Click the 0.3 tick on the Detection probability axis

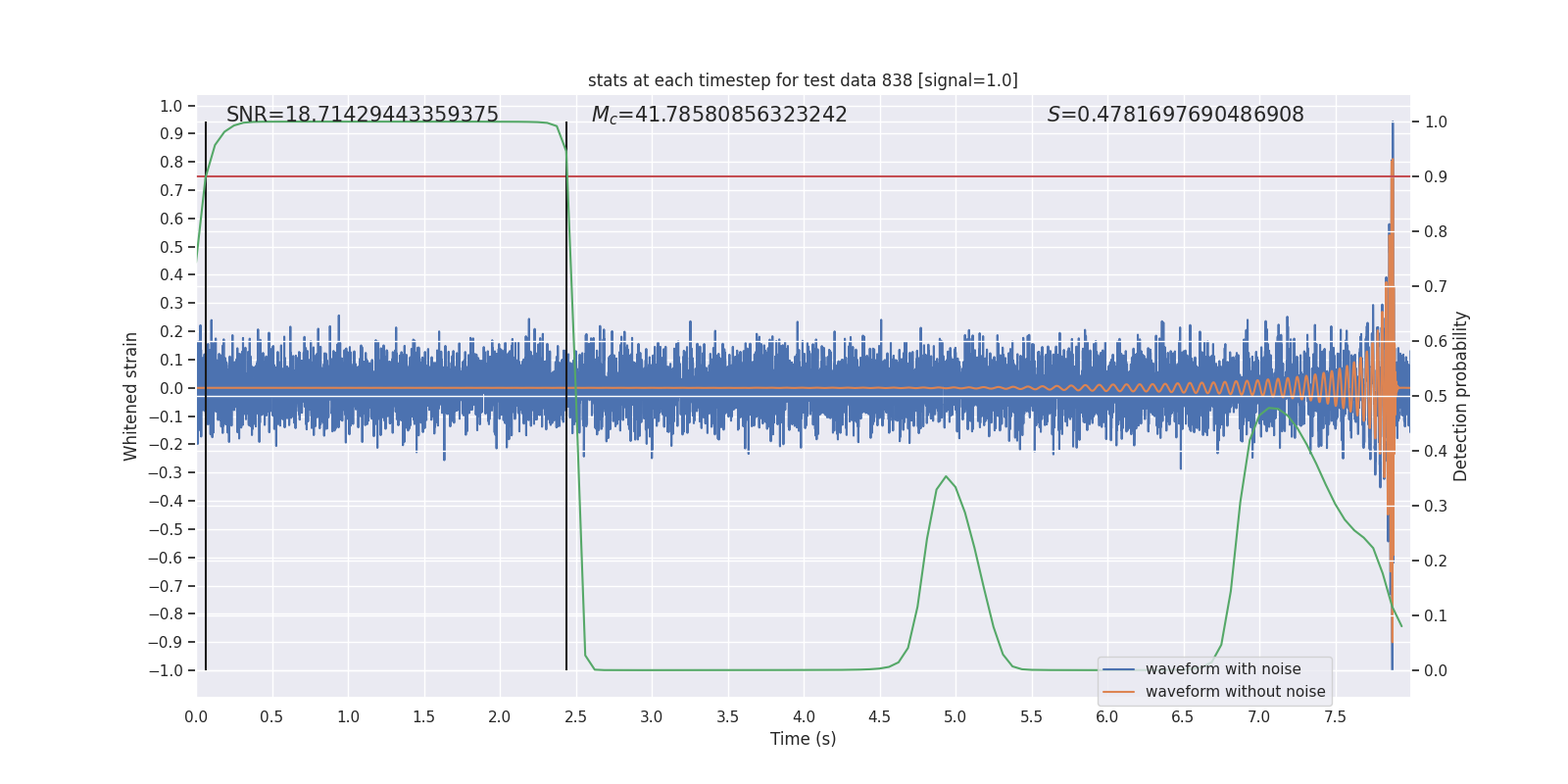(x=1436, y=507)
